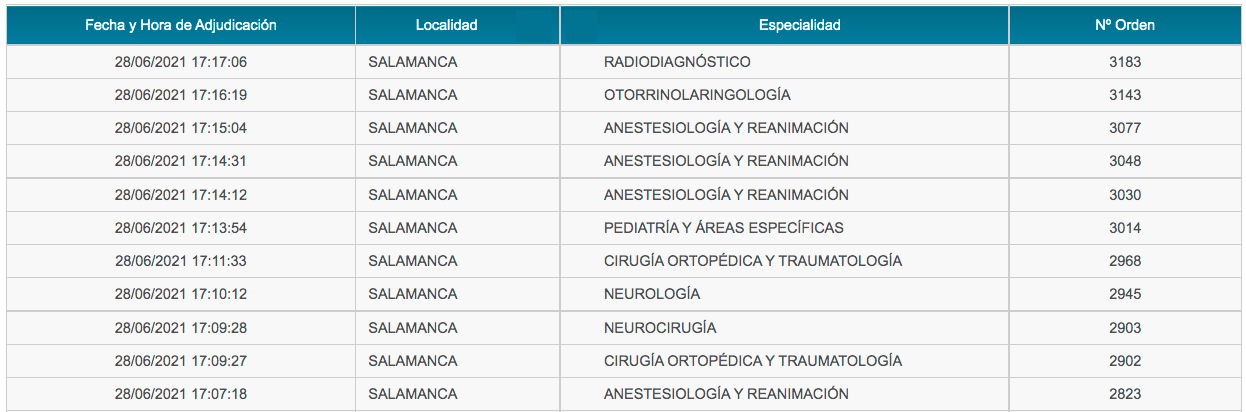Select order number 2902
Viewport: 1246px width, 412px height.
pos(1124,361)
